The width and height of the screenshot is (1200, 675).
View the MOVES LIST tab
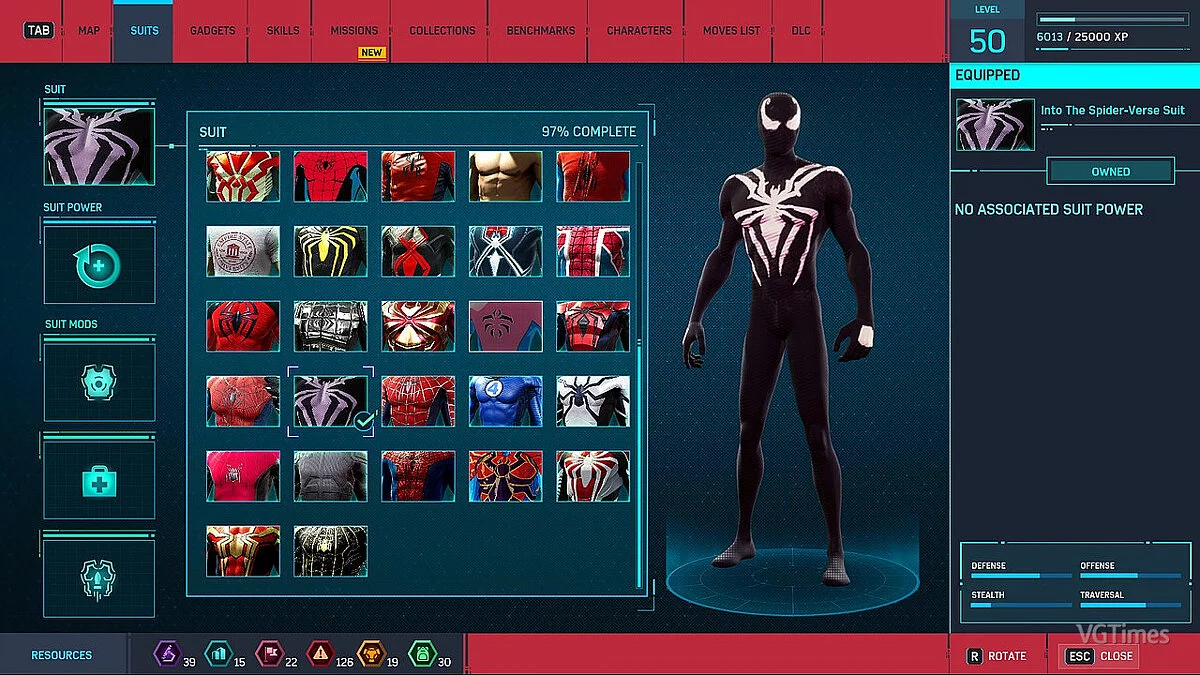[731, 31]
